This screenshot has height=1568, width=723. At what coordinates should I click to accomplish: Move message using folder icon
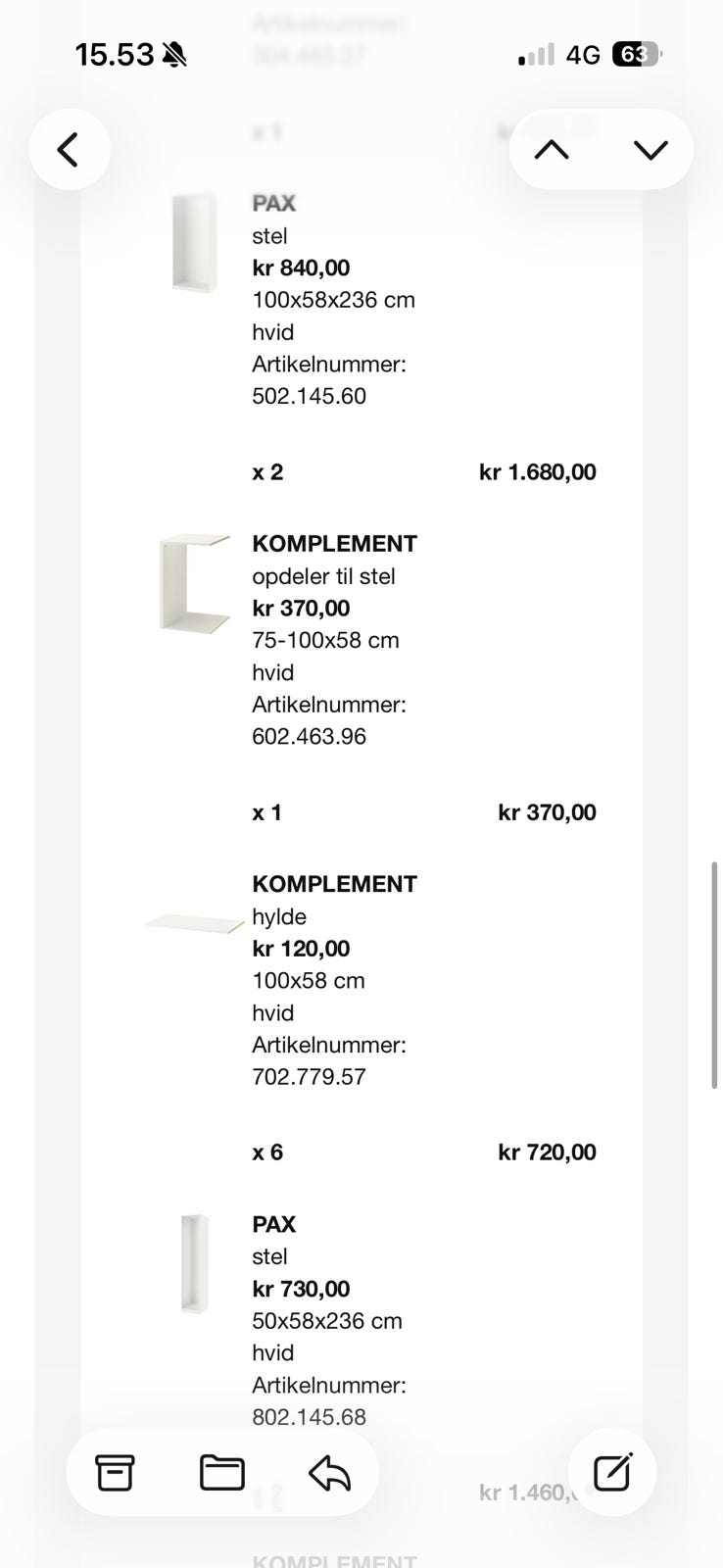pyautogui.click(x=222, y=1472)
